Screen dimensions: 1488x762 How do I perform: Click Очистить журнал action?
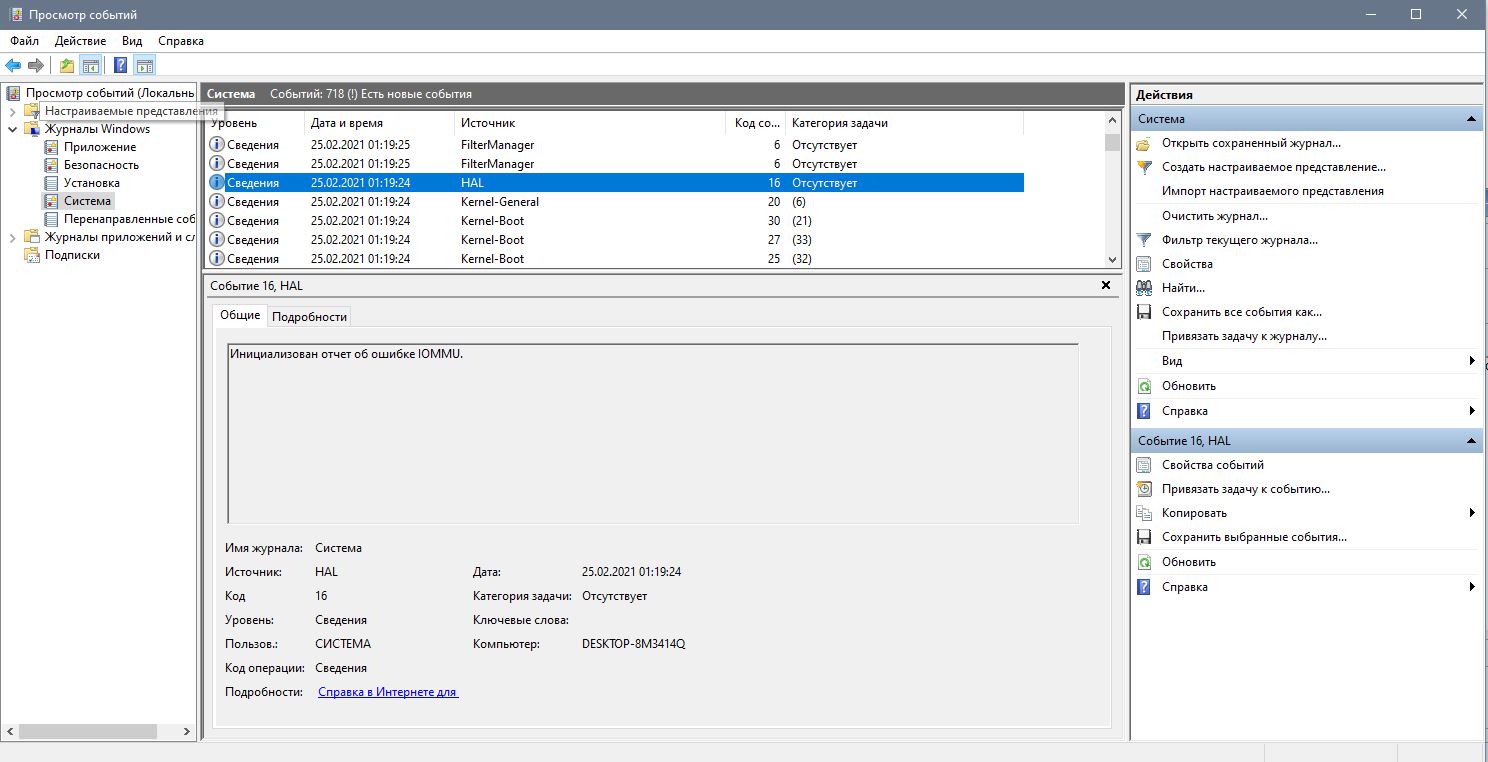point(1214,216)
